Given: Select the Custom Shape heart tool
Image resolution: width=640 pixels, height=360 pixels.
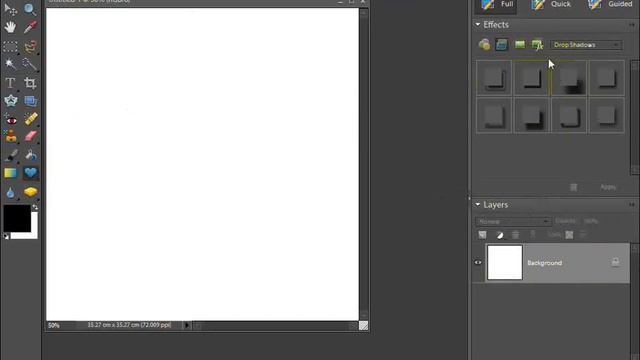Looking at the screenshot, I should (31, 173).
